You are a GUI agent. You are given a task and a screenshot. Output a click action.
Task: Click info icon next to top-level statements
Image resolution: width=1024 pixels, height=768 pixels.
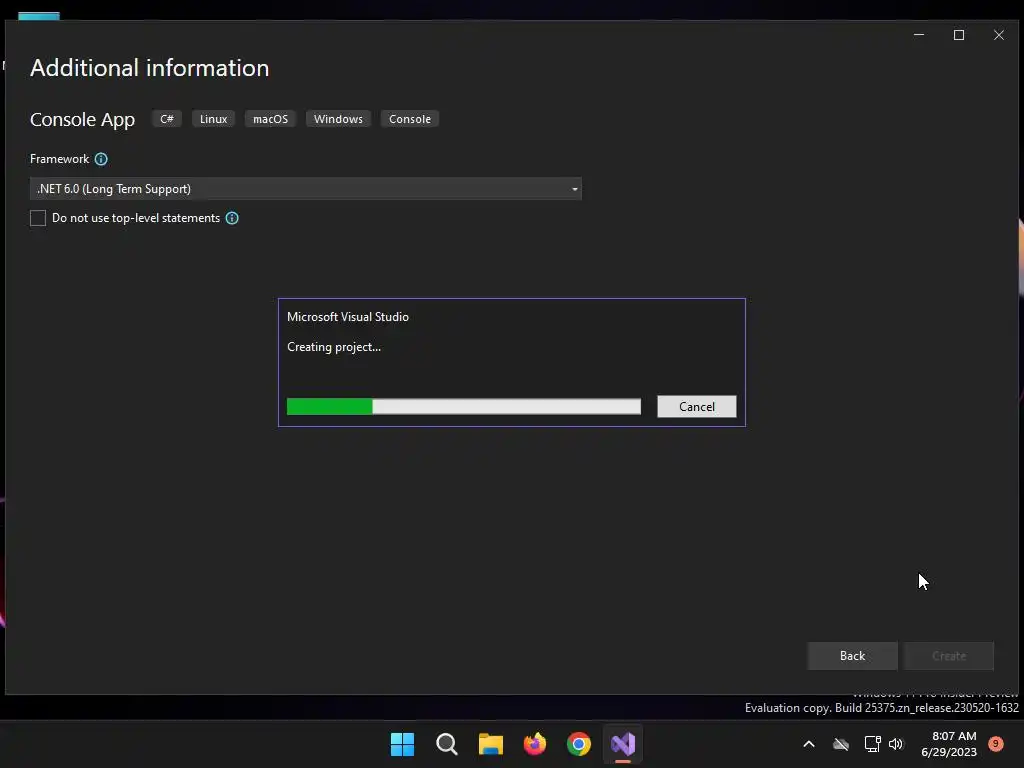pyautogui.click(x=232, y=218)
